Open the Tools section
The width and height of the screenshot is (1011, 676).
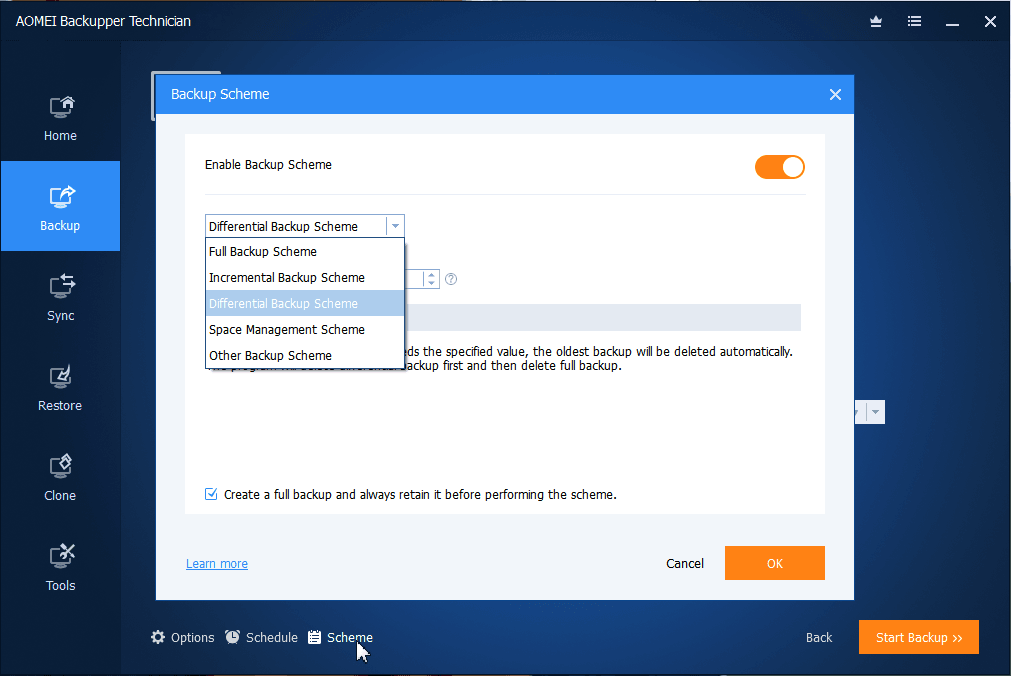tap(60, 568)
